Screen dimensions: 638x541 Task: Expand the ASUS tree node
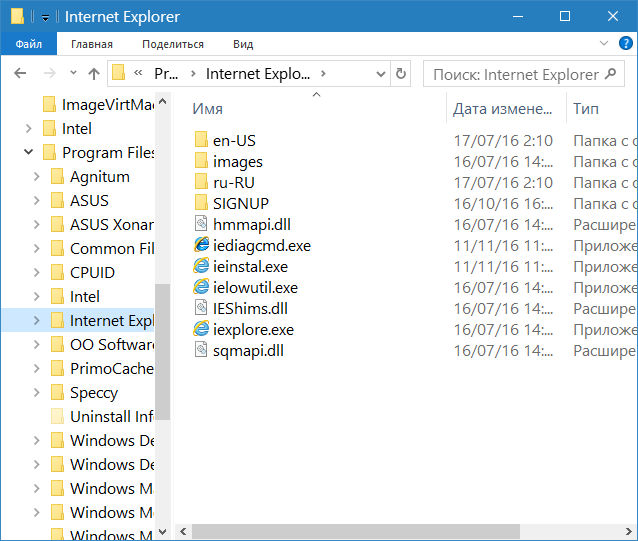36,201
